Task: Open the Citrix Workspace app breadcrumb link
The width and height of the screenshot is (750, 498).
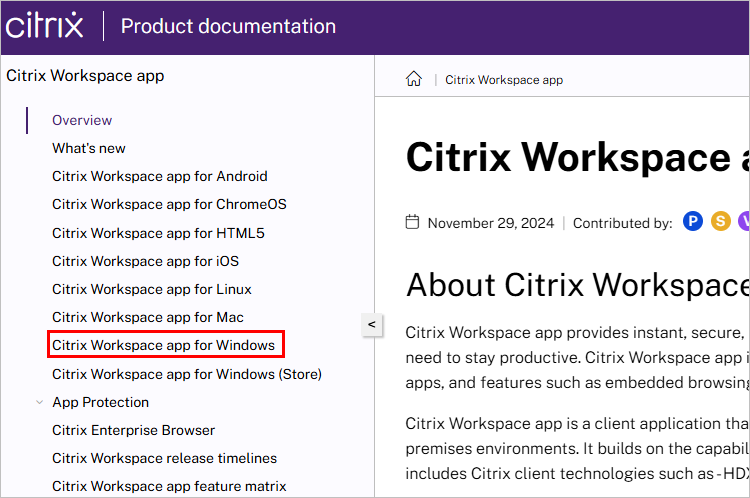Action: [504, 80]
